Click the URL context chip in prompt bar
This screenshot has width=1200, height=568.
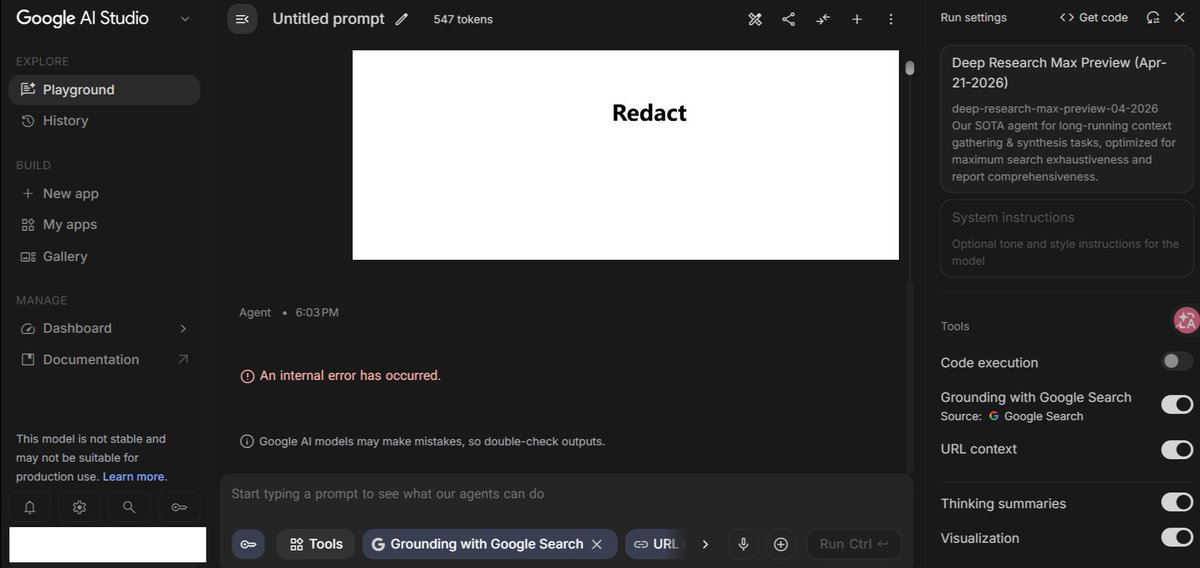click(x=657, y=544)
